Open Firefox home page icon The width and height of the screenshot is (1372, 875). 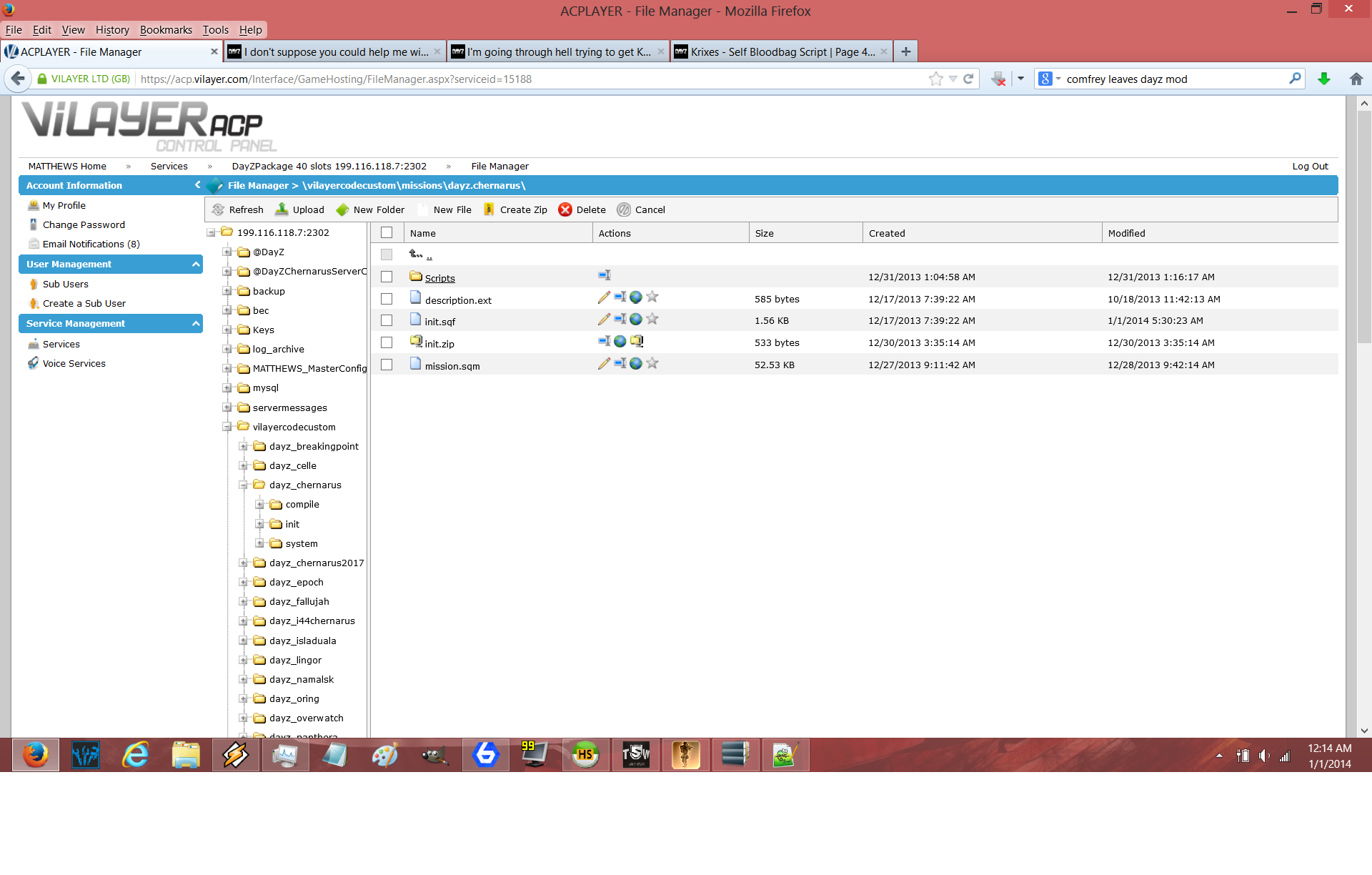[1356, 79]
